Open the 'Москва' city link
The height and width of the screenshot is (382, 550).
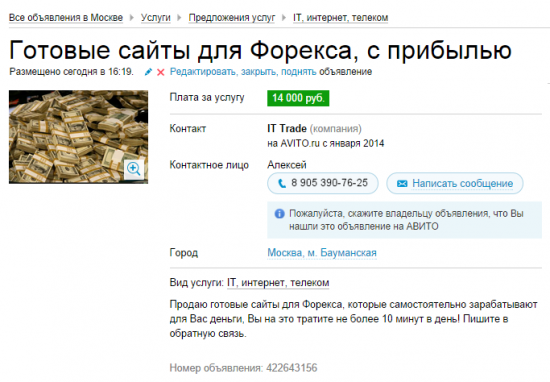pos(286,253)
